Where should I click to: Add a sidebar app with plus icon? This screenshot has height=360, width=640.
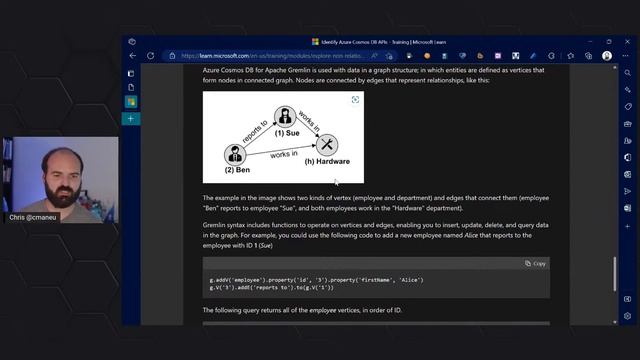[x=628, y=226]
